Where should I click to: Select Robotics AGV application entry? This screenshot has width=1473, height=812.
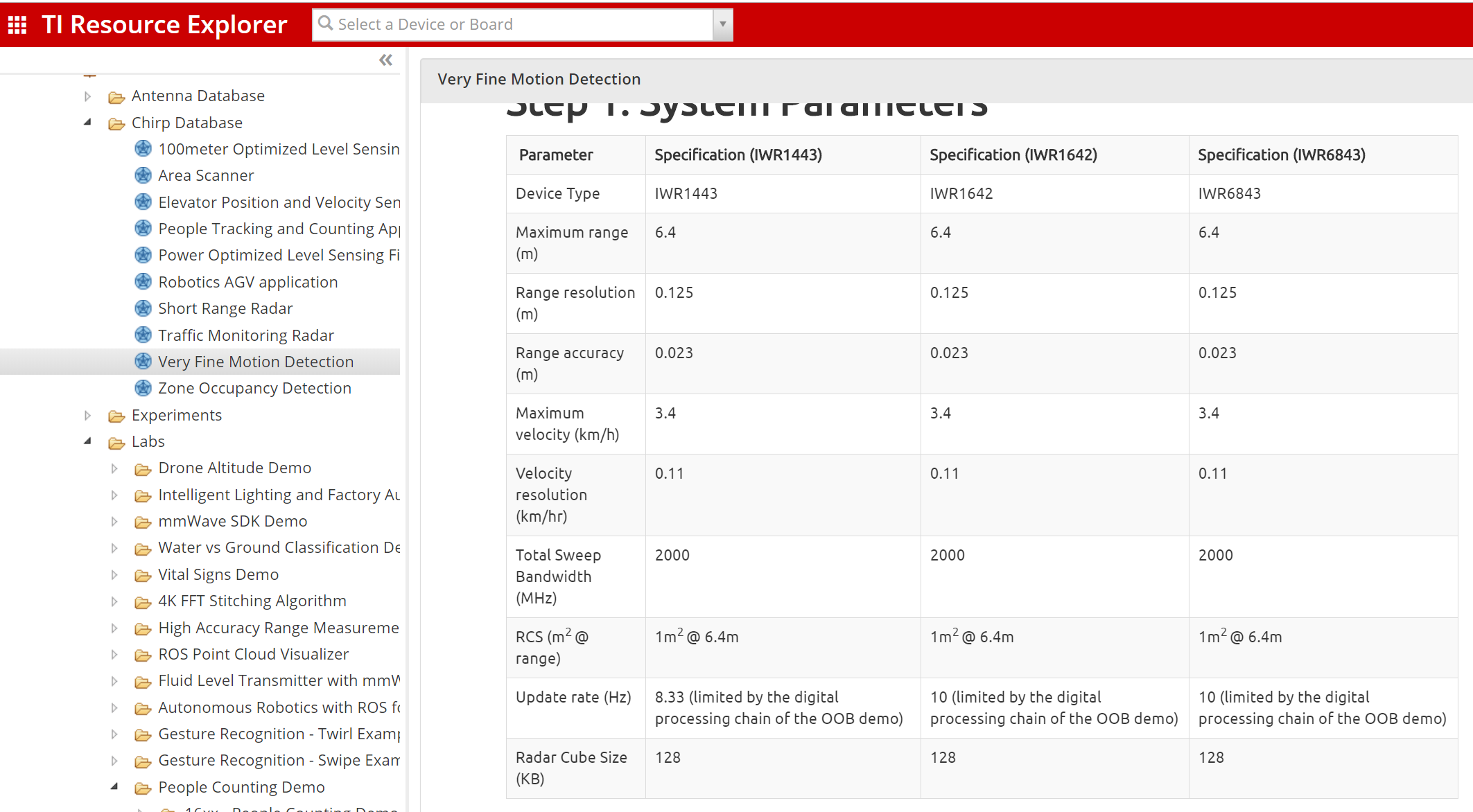pos(247,282)
